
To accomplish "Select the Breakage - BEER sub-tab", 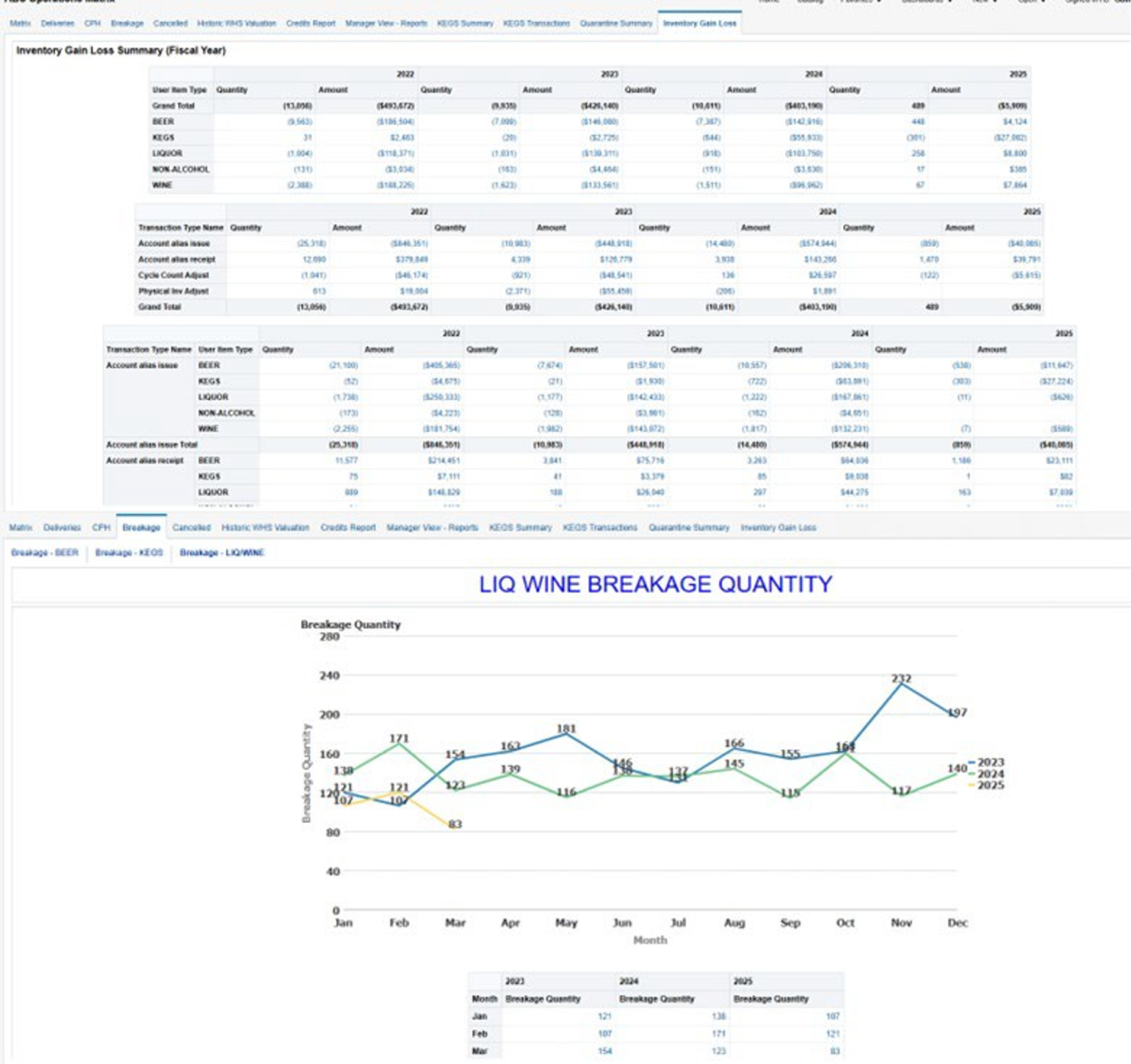I will pos(44,552).
